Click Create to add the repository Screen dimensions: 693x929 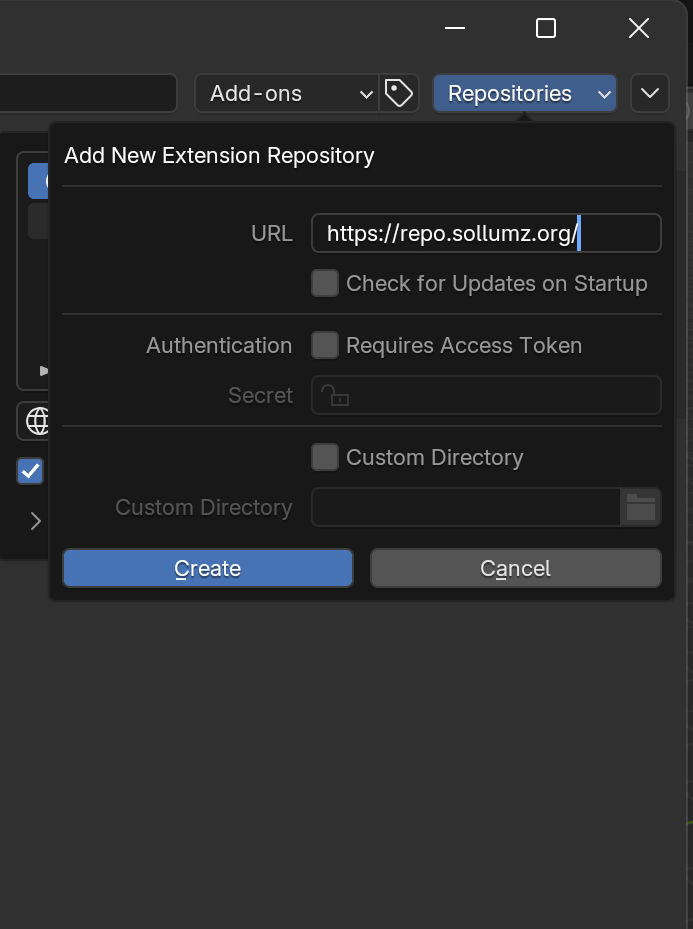(x=208, y=568)
